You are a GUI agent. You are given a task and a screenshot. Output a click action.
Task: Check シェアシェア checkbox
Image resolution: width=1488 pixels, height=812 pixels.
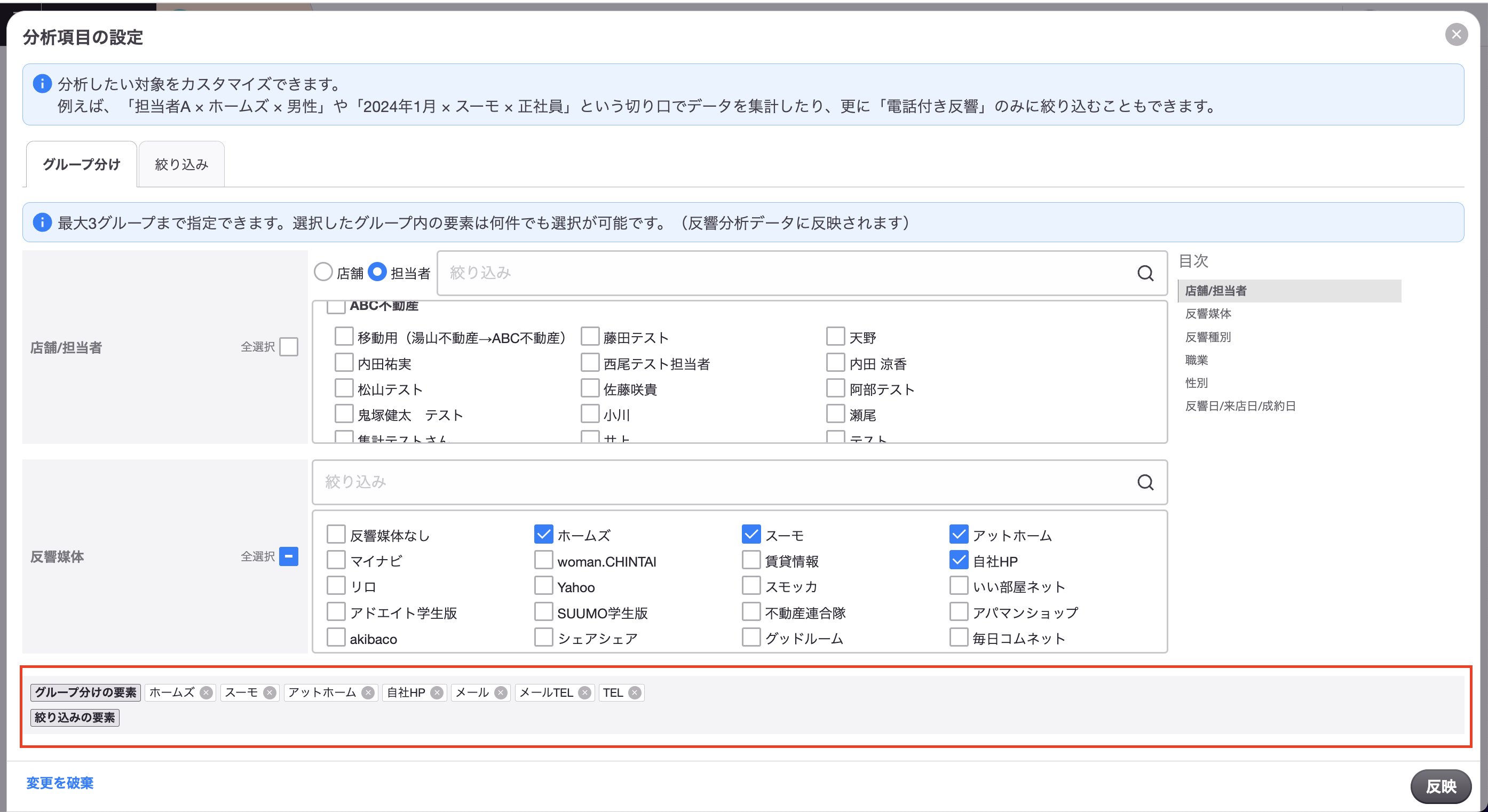543,638
